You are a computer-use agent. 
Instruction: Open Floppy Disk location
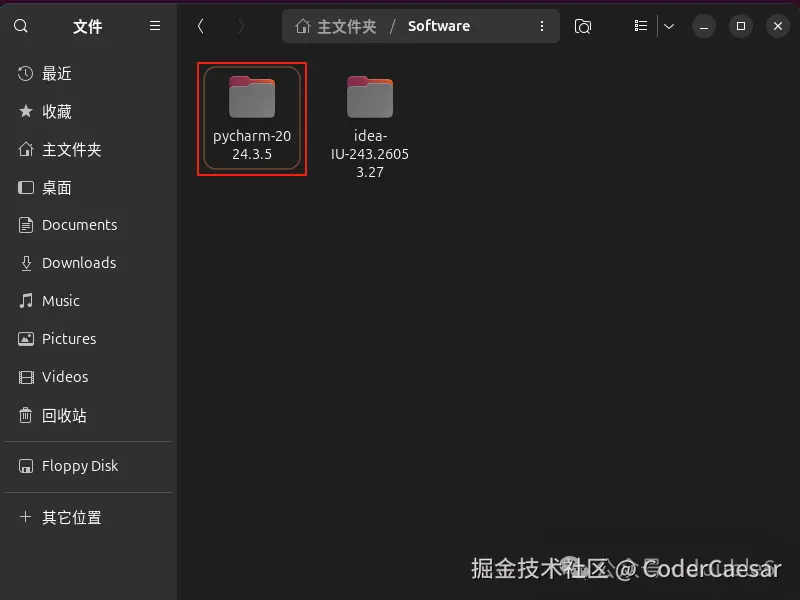coord(88,466)
